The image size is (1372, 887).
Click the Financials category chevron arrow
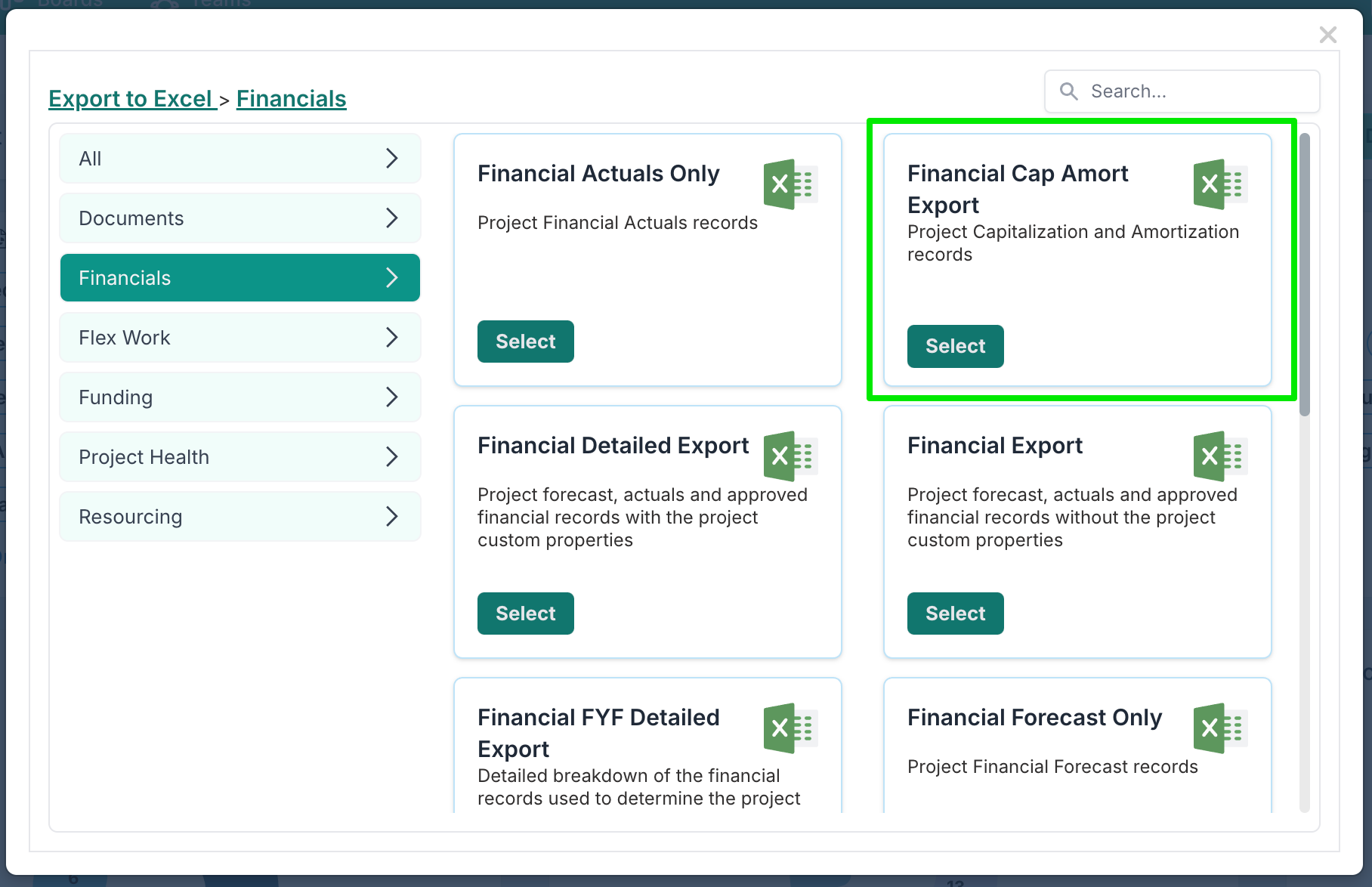[392, 278]
